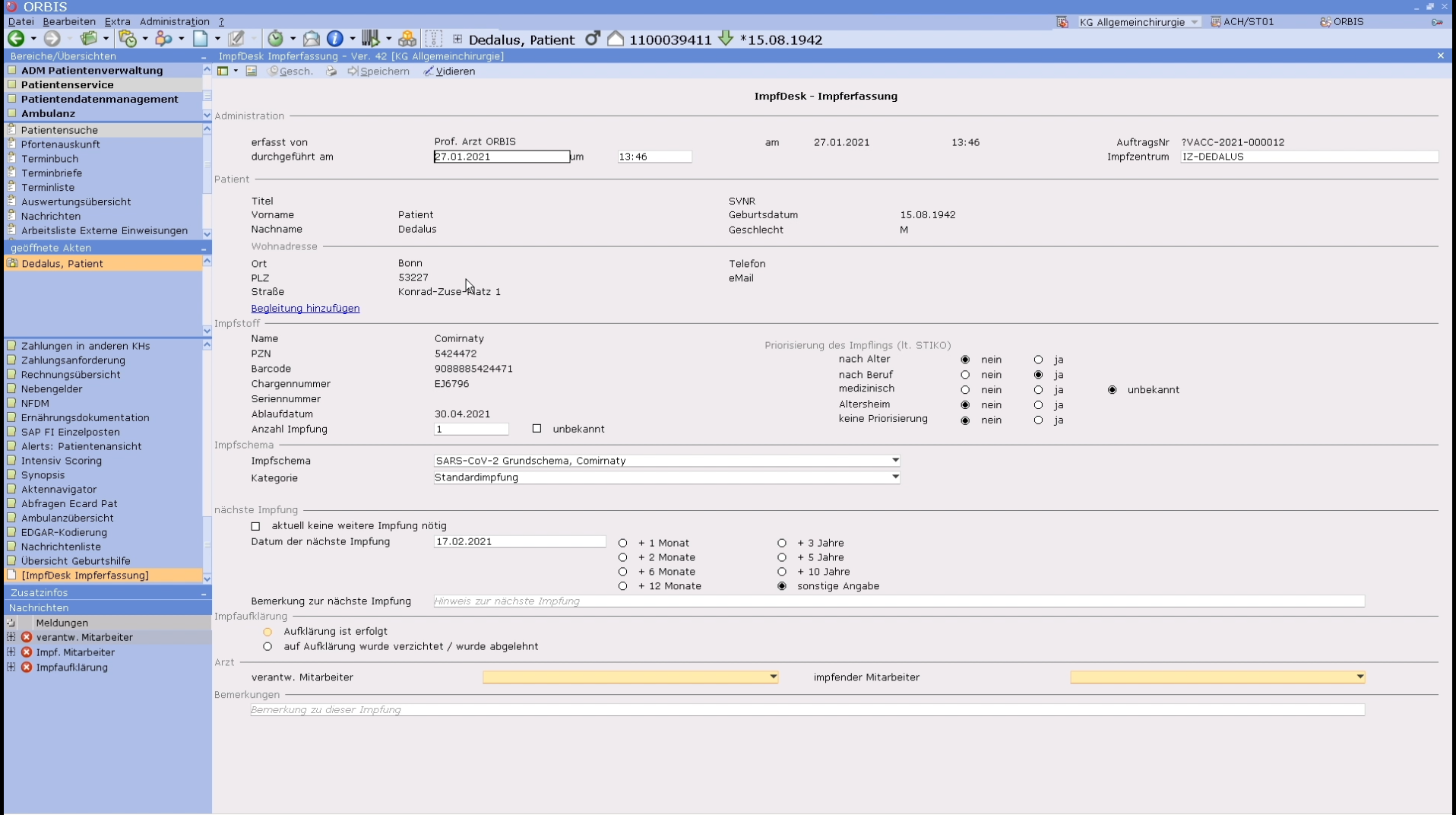Select 'Aufklärung ist erfolgt' radio button
Screen dimensions: 1456x815
pos(267,632)
